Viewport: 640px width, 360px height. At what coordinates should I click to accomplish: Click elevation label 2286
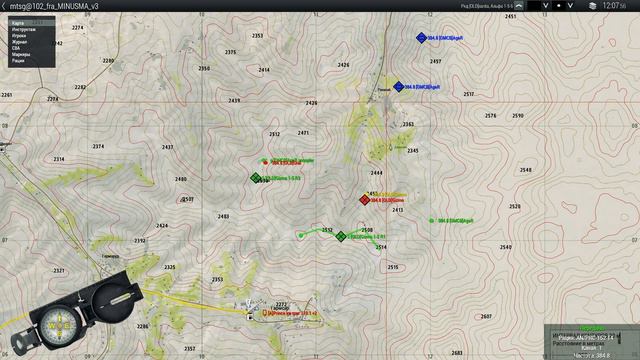coord(142,327)
